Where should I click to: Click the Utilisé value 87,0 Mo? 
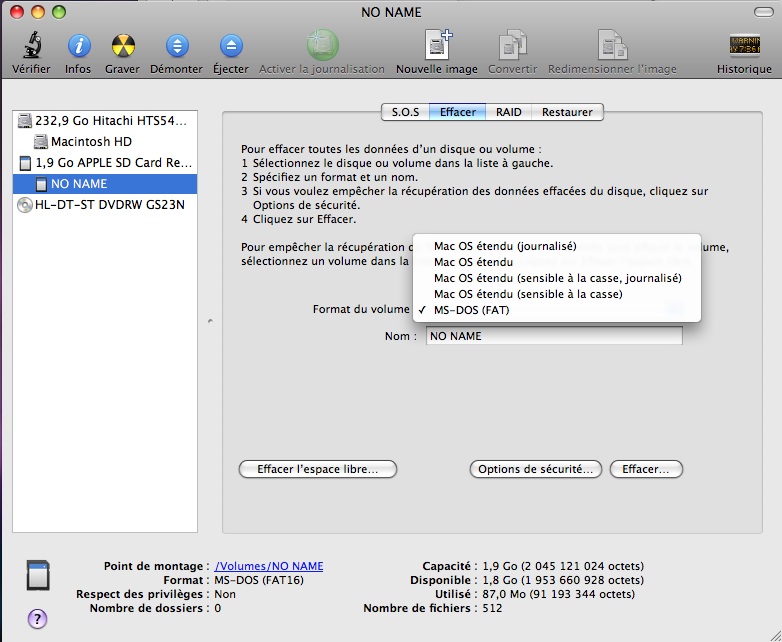pyautogui.click(x=559, y=594)
